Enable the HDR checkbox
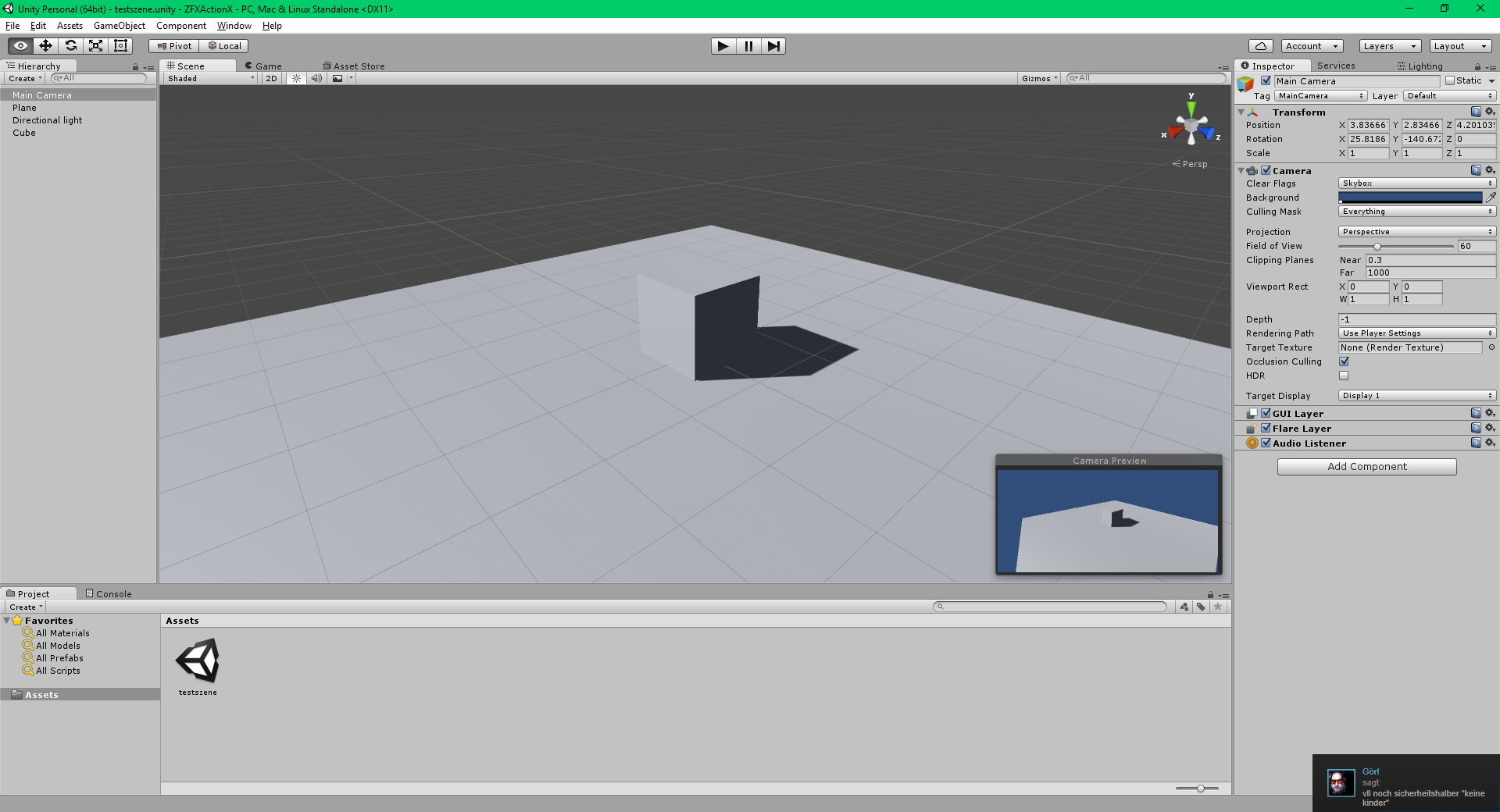The image size is (1500, 812). click(x=1344, y=376)
